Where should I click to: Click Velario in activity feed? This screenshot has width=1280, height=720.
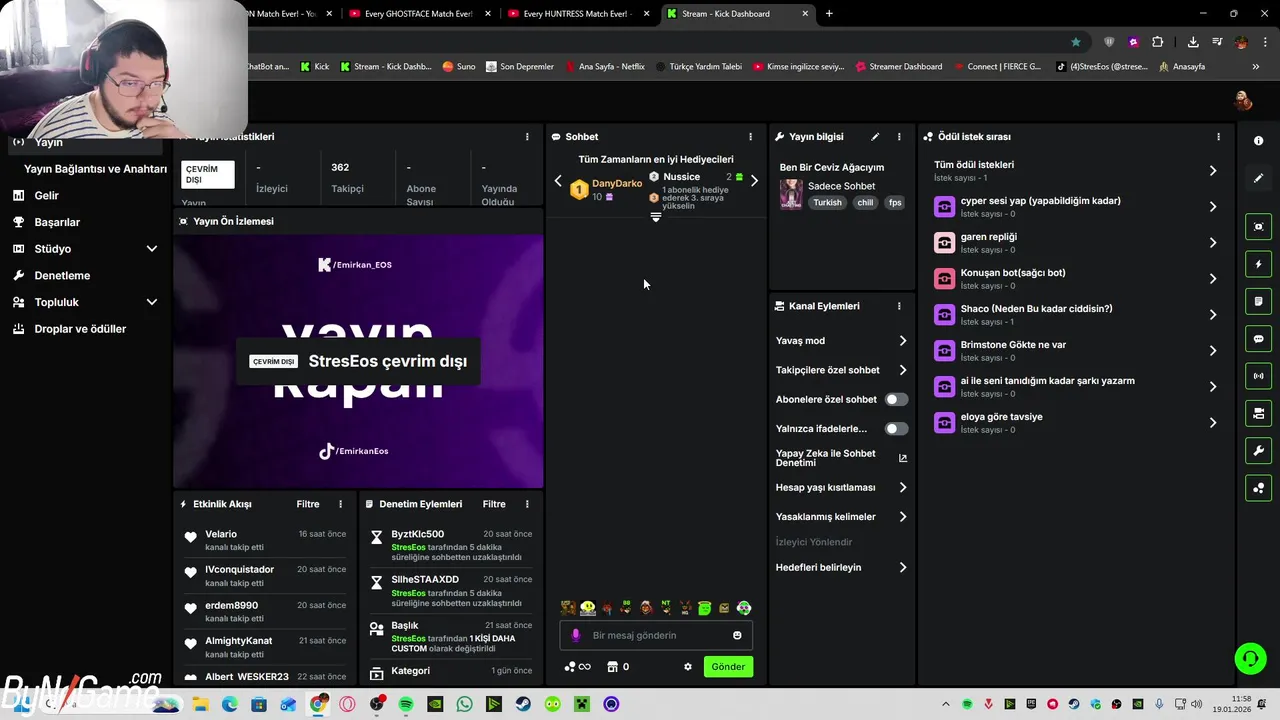click(x=221, y=534)
